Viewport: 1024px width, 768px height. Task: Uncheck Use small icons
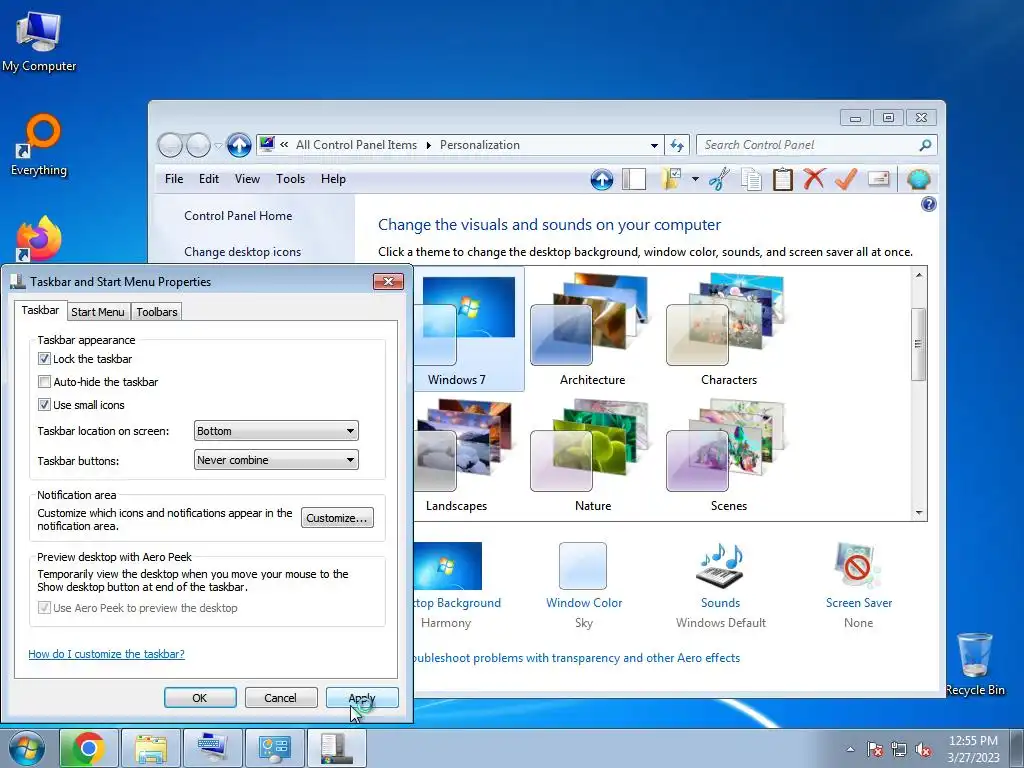coord(44,404)
